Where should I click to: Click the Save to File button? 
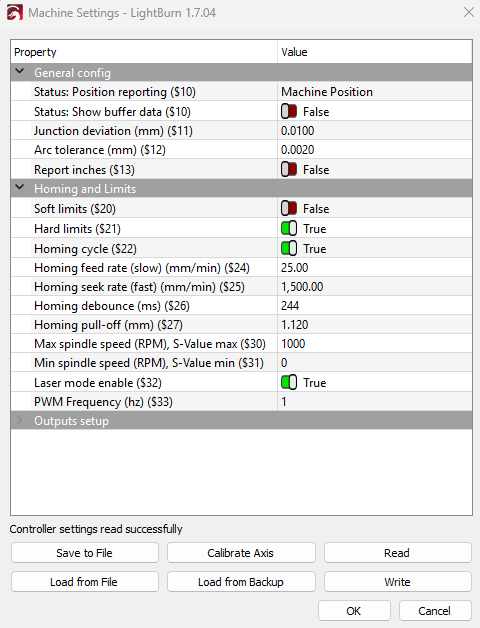coord(85,553)
